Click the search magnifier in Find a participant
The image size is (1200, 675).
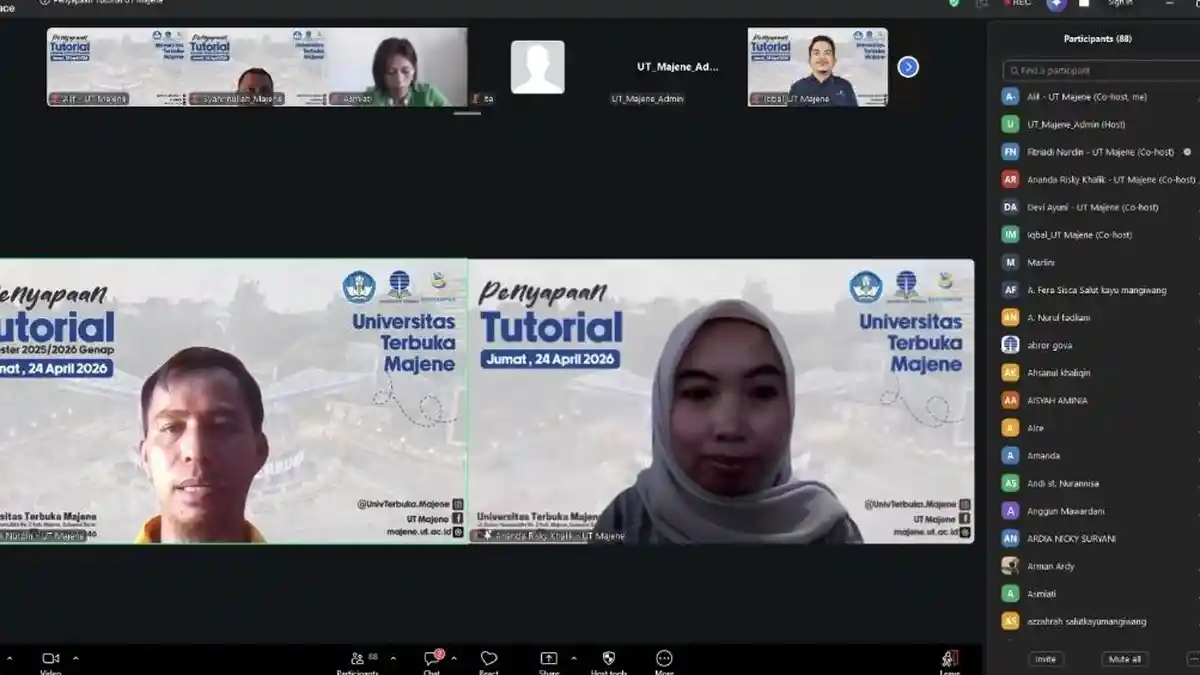click(1014, 71)
